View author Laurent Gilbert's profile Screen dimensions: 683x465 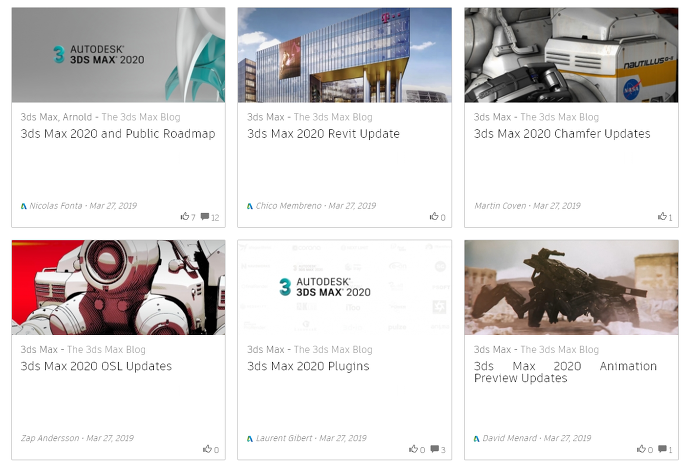(284, 438)
